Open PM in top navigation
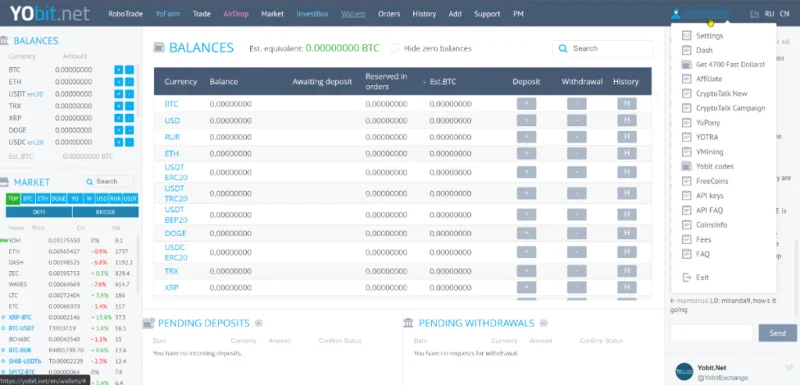 [x=518, y=14]
